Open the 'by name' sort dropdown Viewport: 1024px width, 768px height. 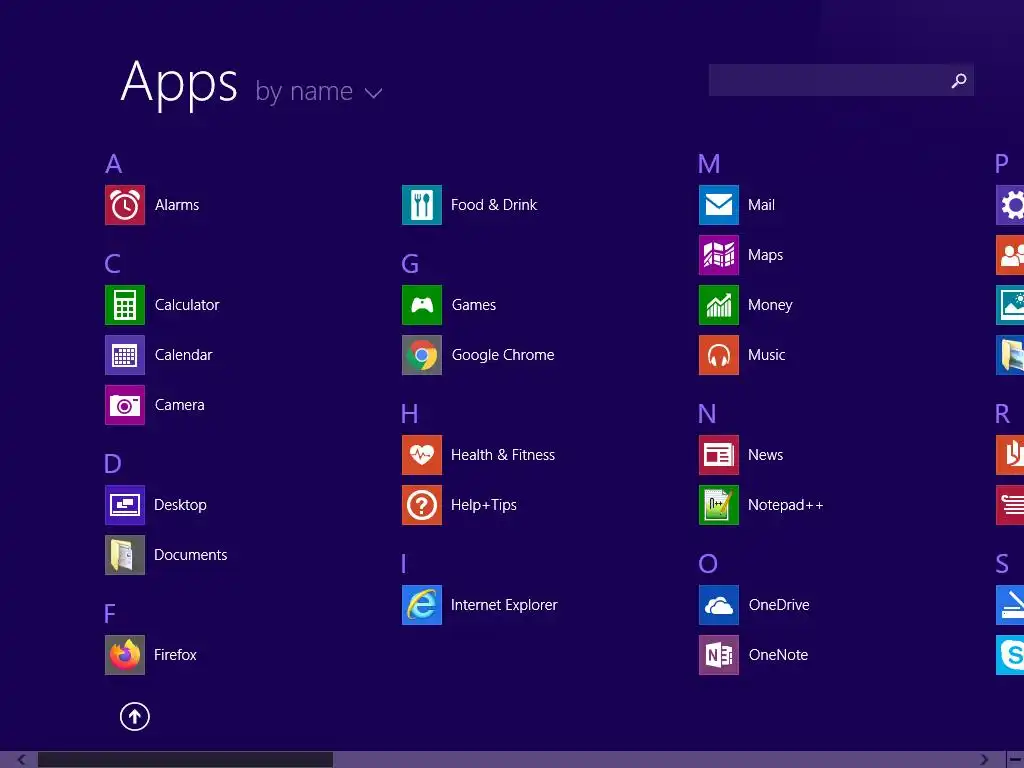pyautogui.click(x=318, y=91)
